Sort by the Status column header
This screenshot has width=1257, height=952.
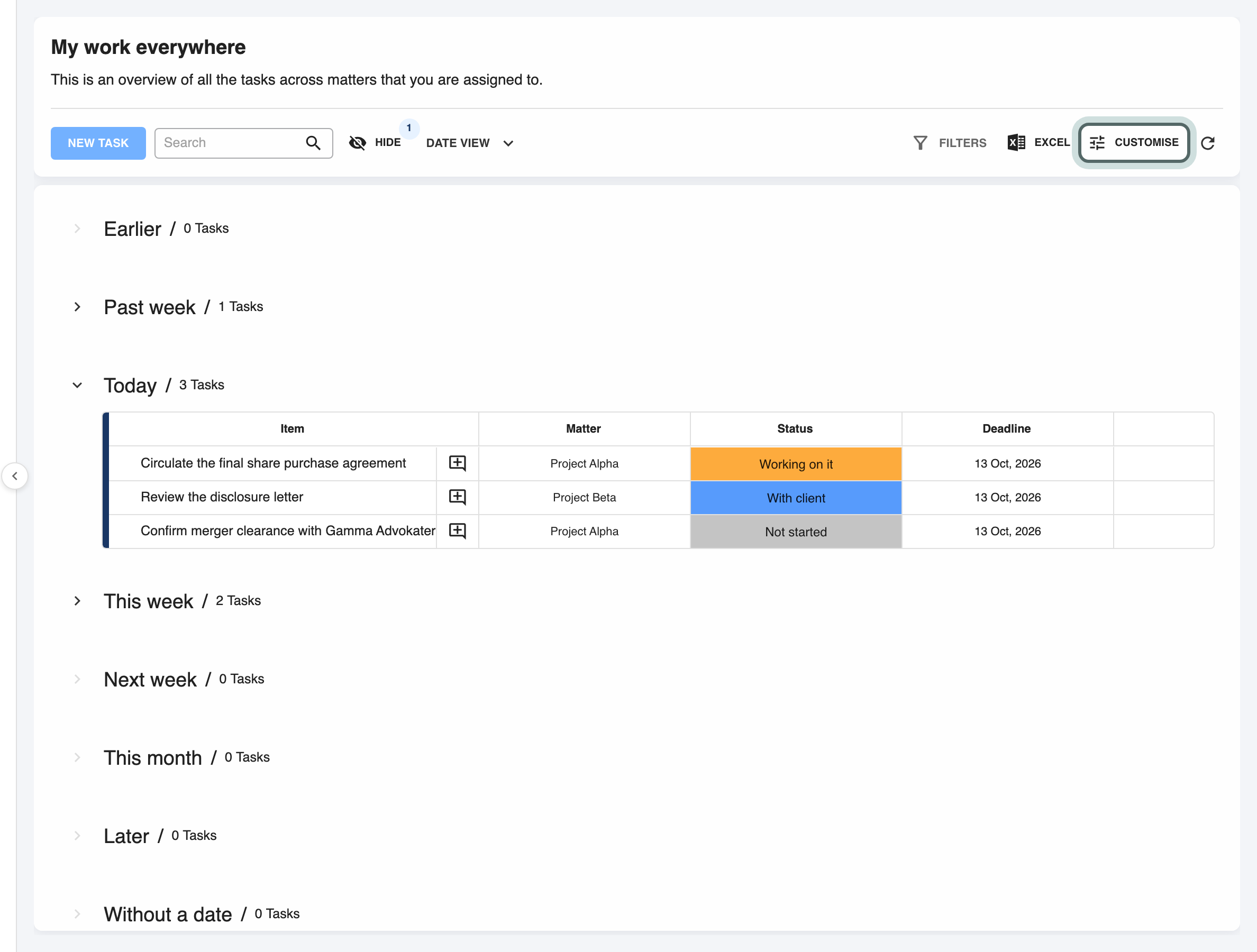(x=795, y=429)
